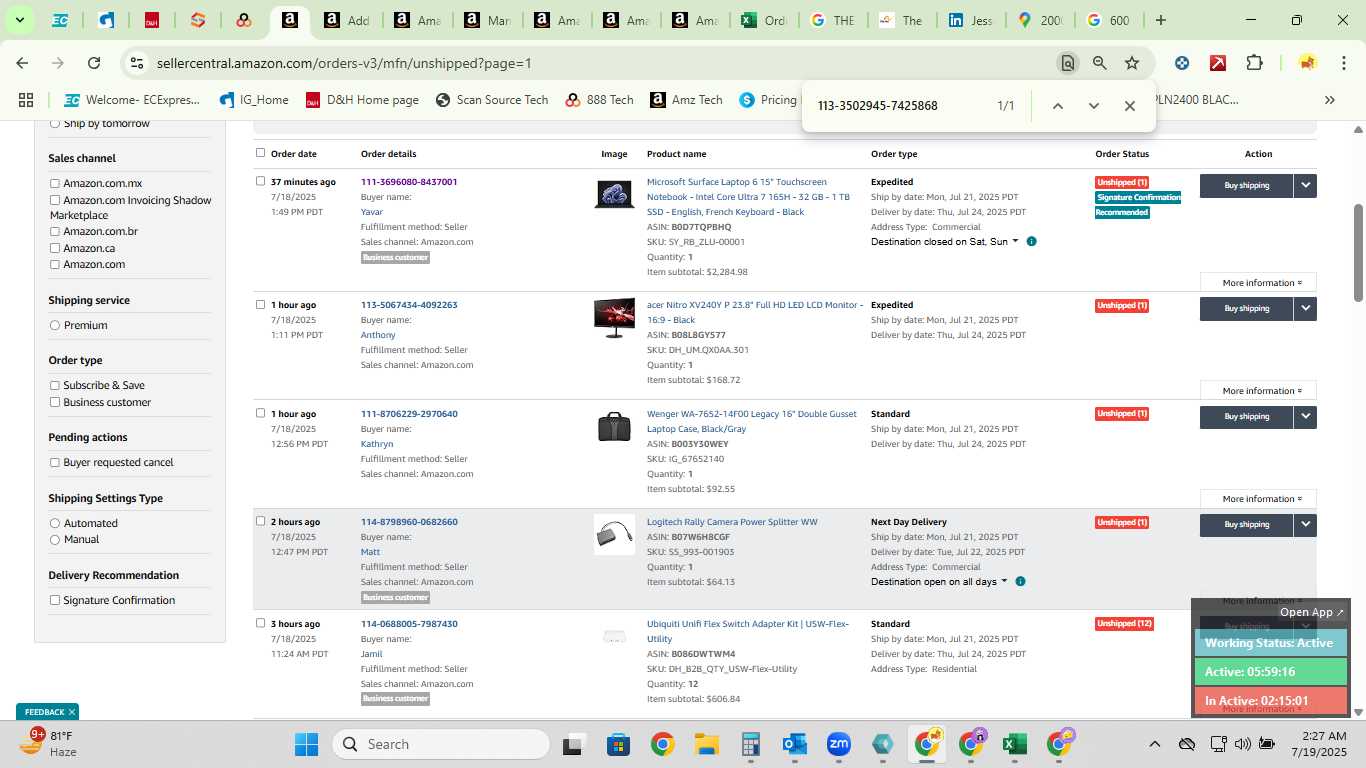Open Windows Start menu
Screen dimensions: 1366x768
click(x=306, y=744)
